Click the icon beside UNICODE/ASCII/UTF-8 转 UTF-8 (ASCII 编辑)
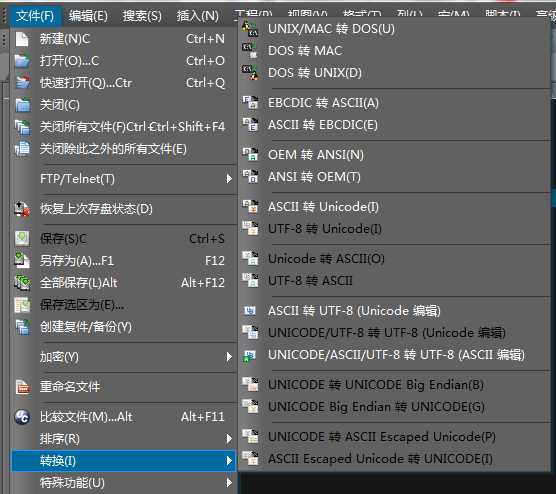556x494 pixels. (x=250, y=355)
